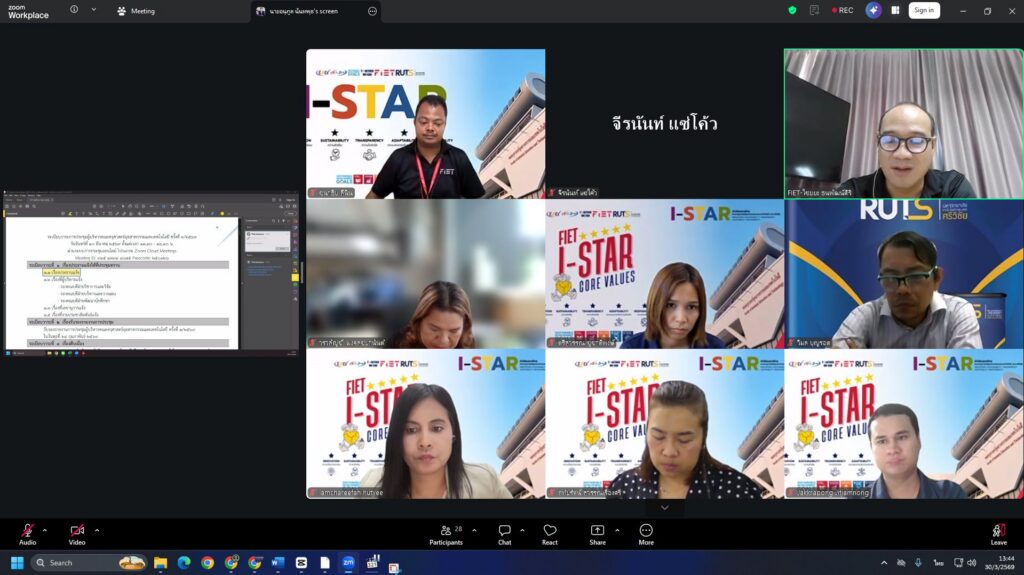1024x575 pixels.
Task: Open the React emoji menu
Action: [550, 534]
